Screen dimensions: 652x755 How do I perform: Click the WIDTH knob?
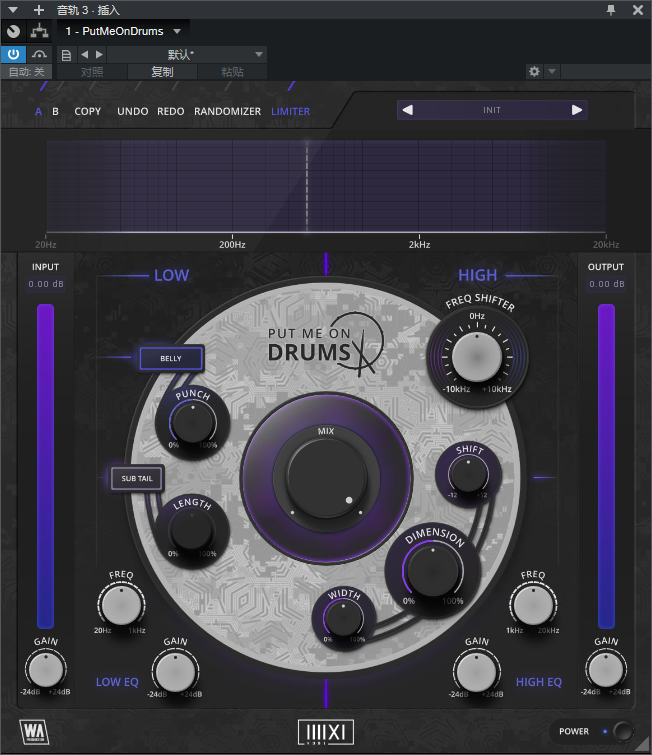tap(343, 618)
